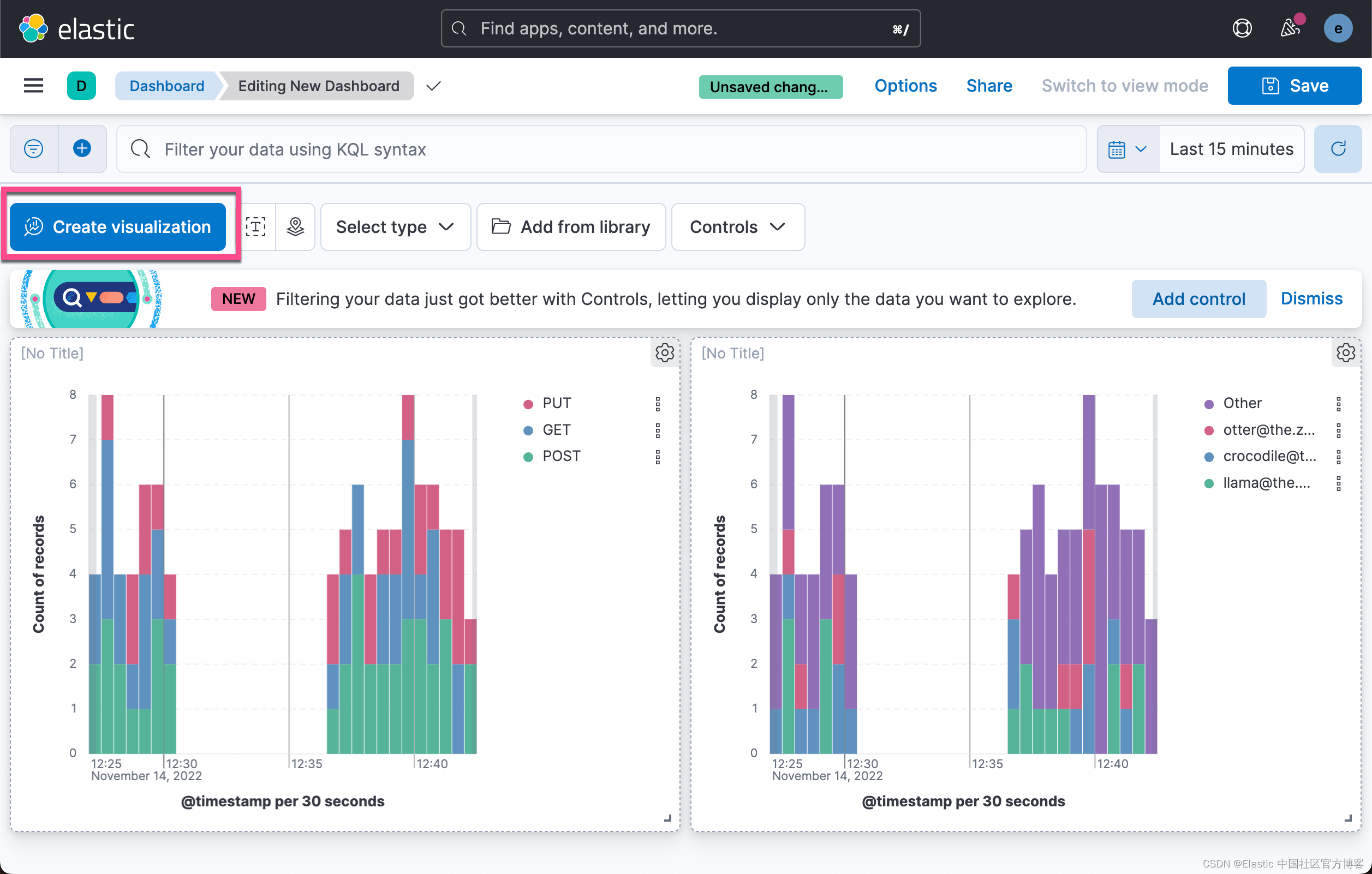Image resolution: width=1372 pixels, height=874 pixels.
Task: Toggle the PUT series legend item
Action: coord(556,403)
